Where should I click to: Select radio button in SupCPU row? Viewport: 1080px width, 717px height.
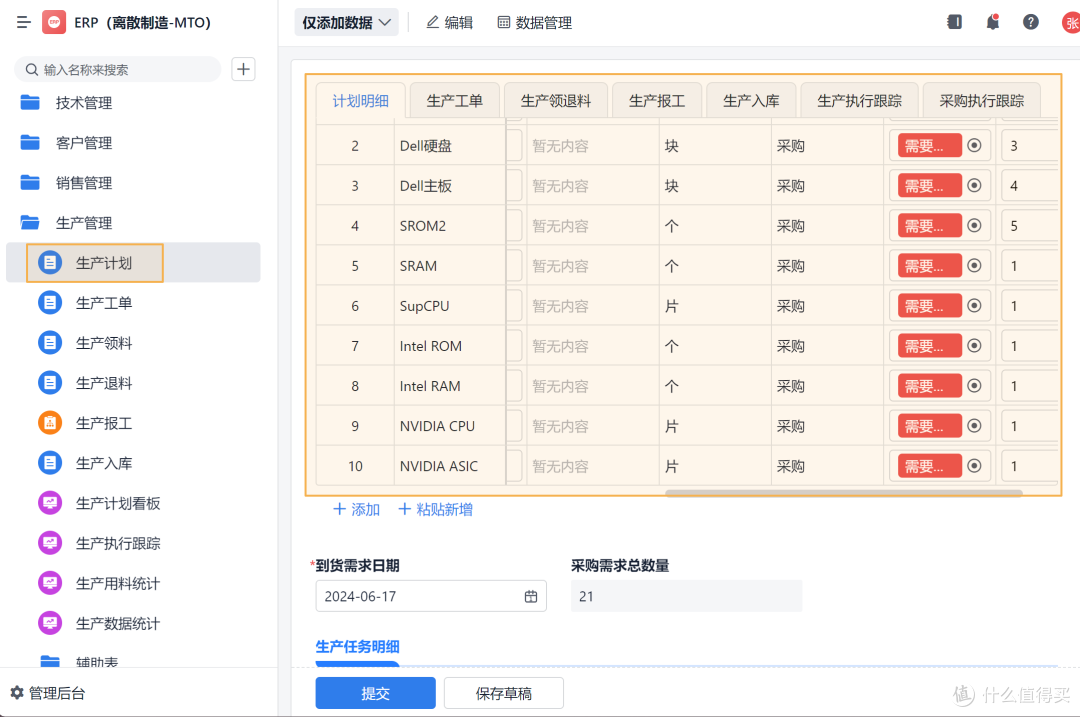click(974, 305)
